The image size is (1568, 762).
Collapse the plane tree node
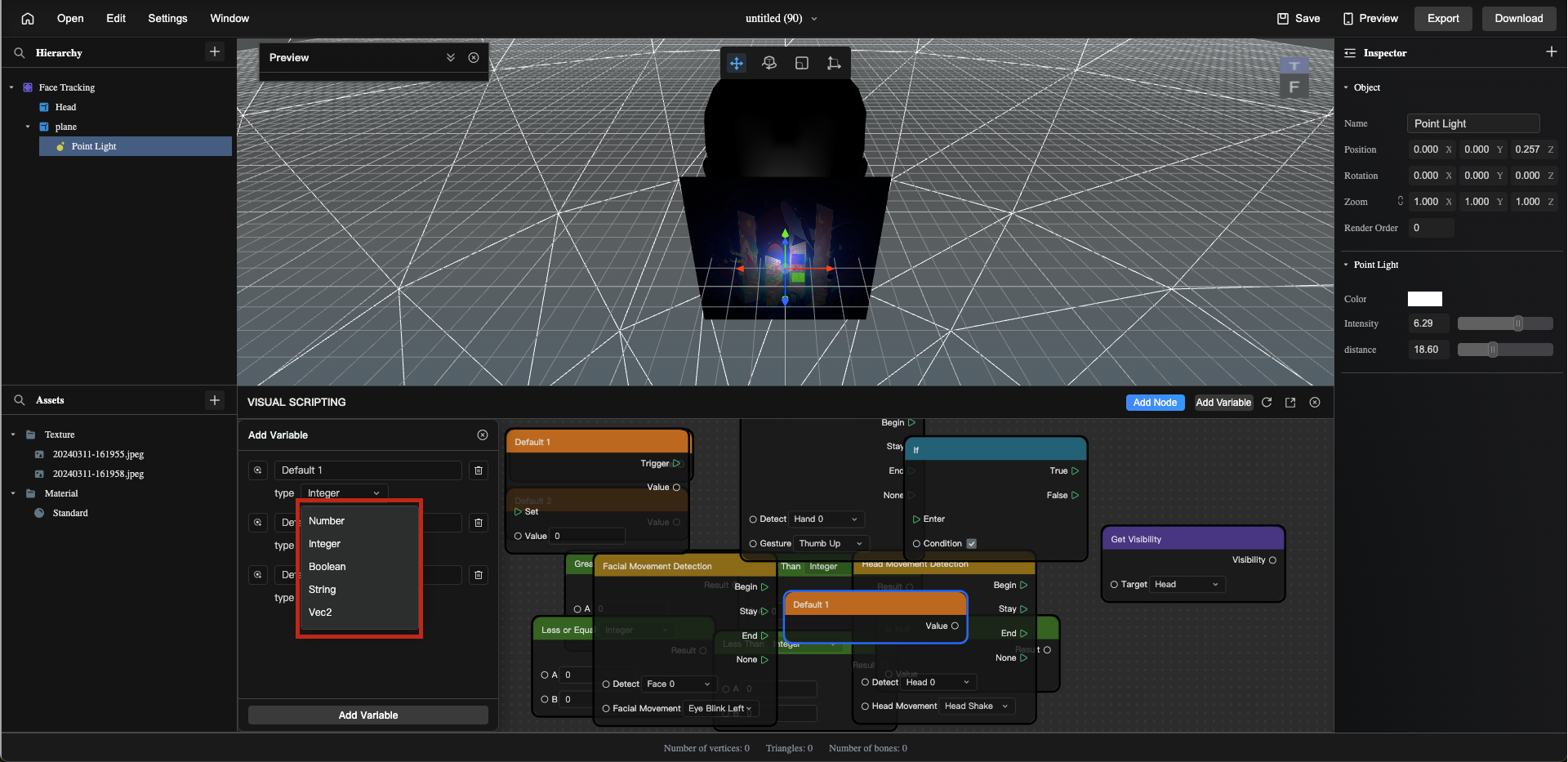click(x=28, y=127)
